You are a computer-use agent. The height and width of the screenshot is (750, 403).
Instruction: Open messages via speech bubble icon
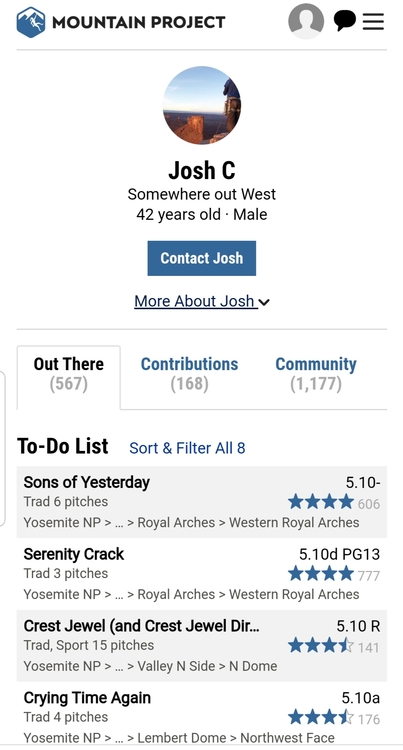coord(345,21)
